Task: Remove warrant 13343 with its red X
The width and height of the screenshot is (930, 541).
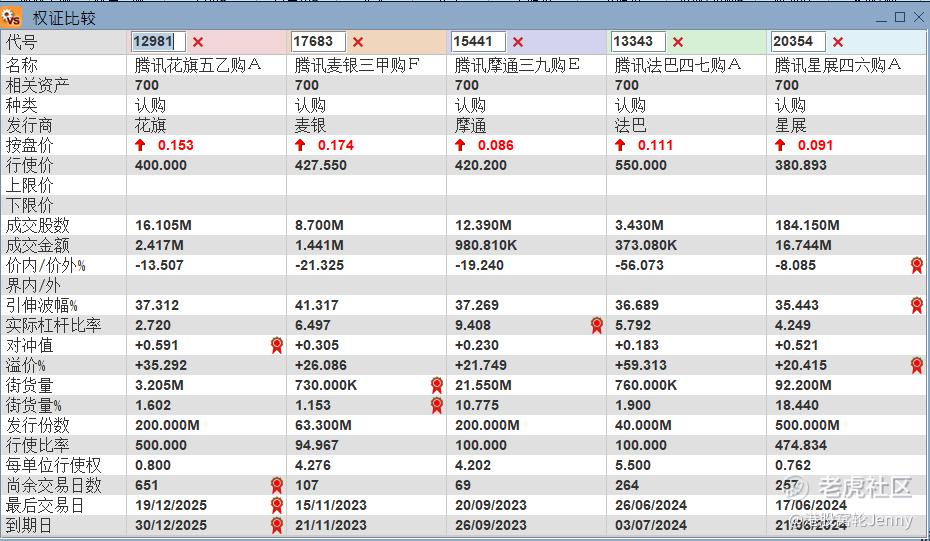Action: 678,42
